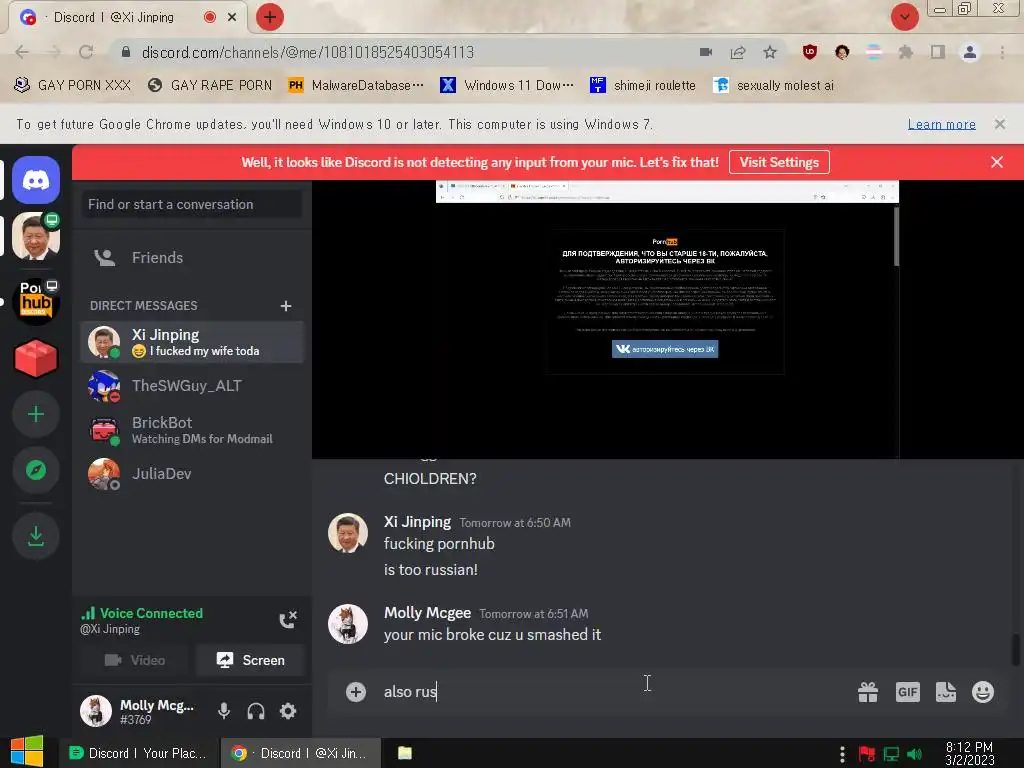
Task: Open uBlock Origin extension
Action: point(810,52)
